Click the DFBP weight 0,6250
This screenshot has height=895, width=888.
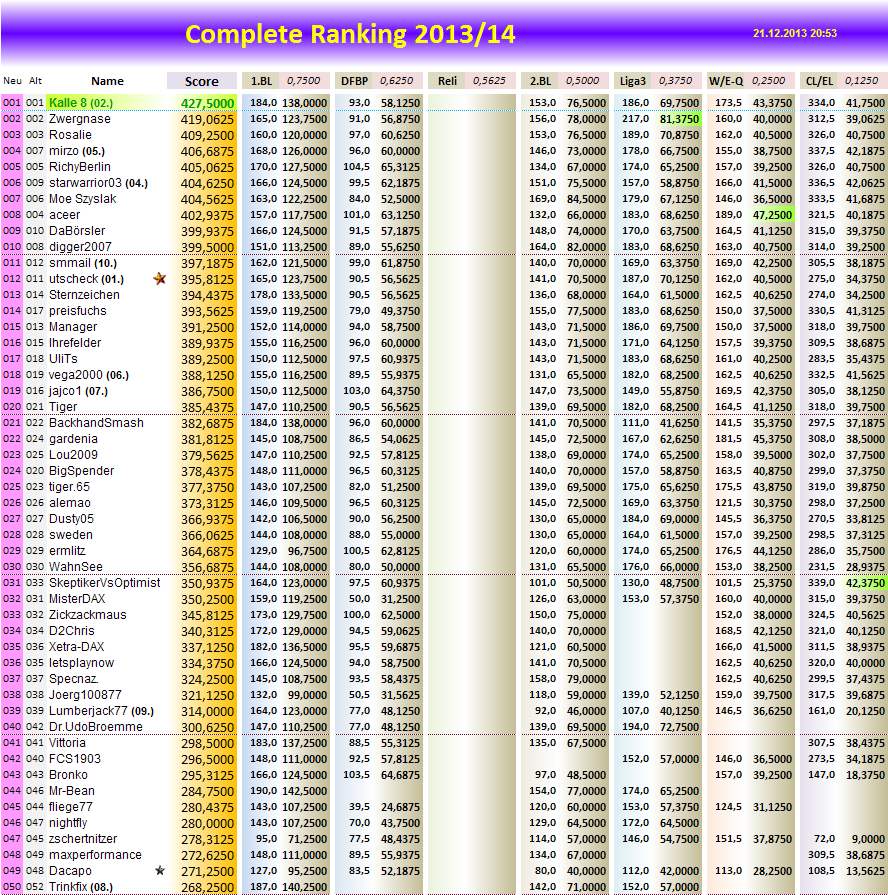pos(397,80)
